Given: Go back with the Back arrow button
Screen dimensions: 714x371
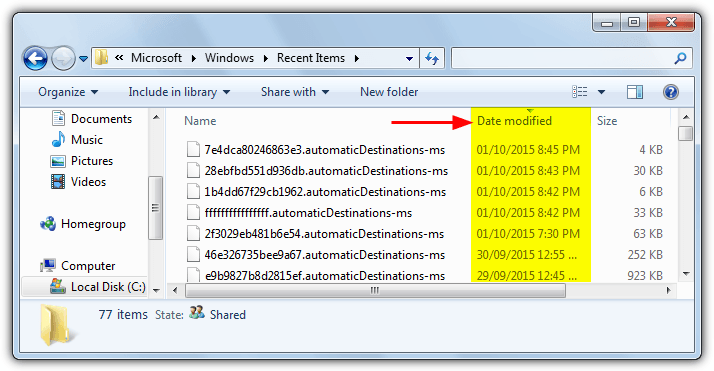Looking at the screenshot, I should (35, 58).
